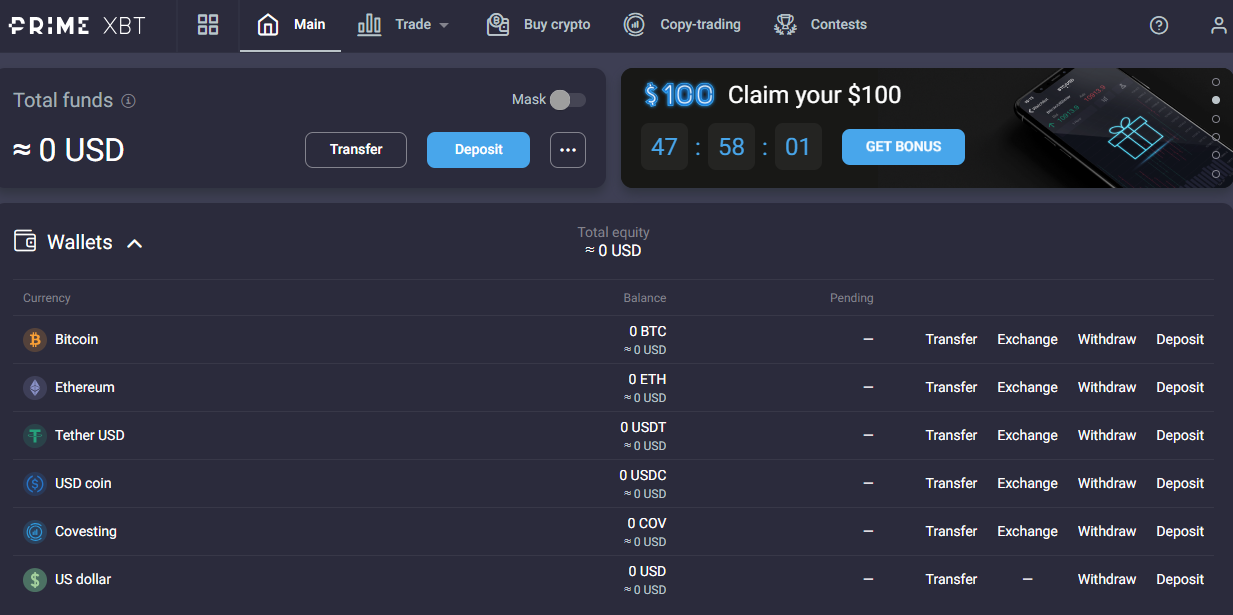This screenshot has width=1233, height=615.
Task: Click the GET BONUS button
Action: 904,147
